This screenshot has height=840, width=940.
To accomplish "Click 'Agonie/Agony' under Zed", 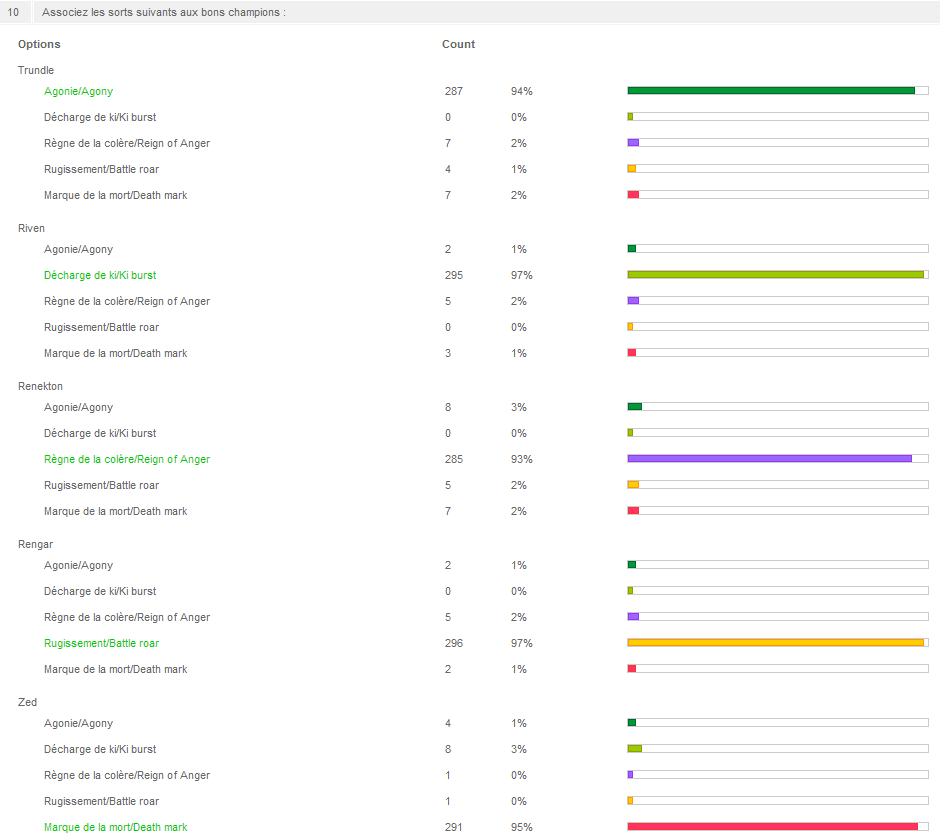I will coord(79,723).
